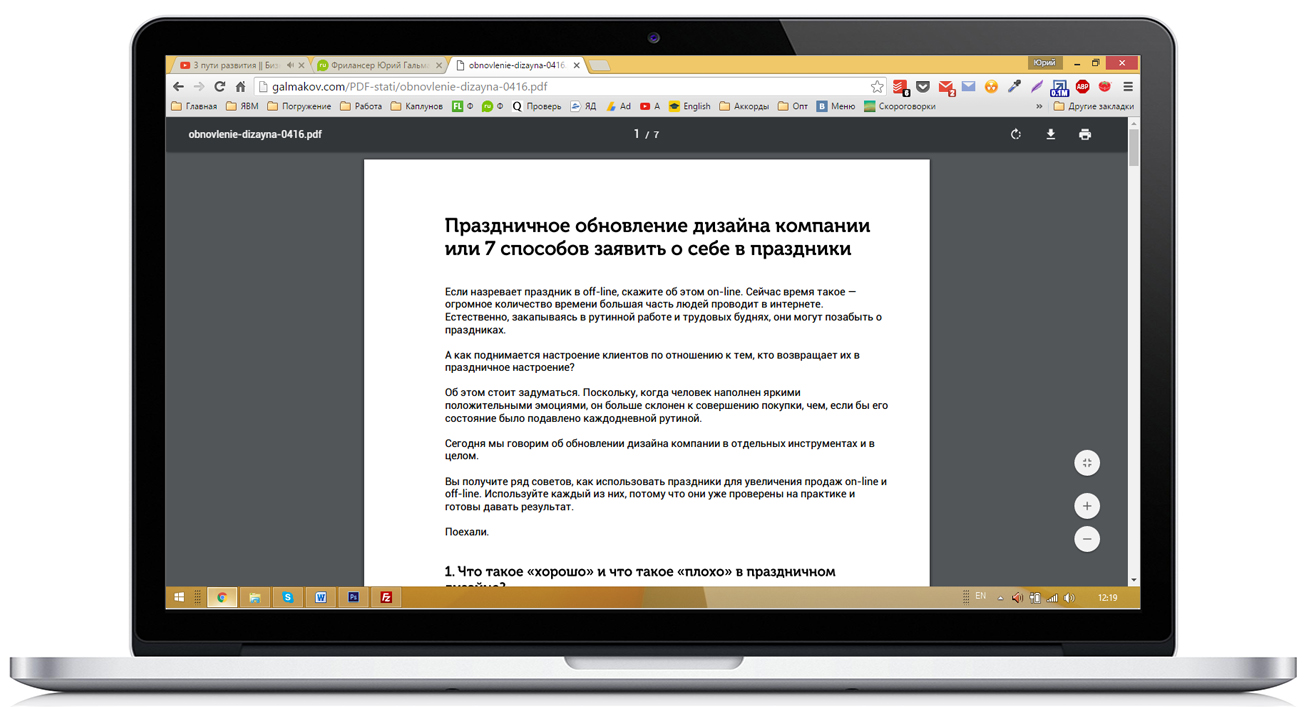
Task: Zoom out of the PDF
Action: tap(1087, 539)
